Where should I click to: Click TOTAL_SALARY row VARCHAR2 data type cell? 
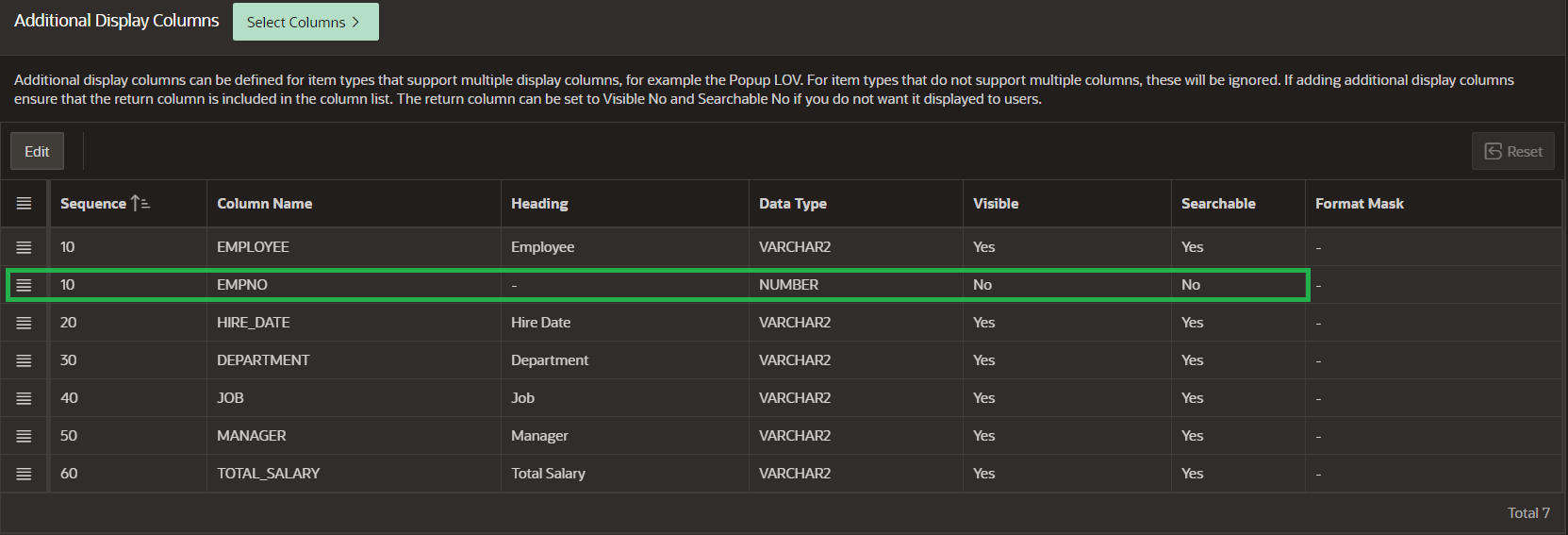tap(856, 474)
